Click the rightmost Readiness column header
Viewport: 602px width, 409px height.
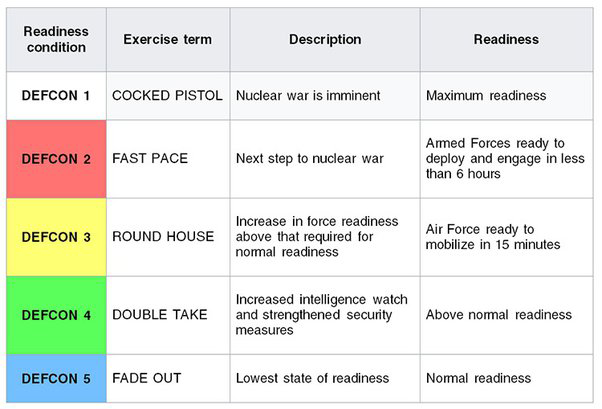pyautogui.click(x=507, y=40)
